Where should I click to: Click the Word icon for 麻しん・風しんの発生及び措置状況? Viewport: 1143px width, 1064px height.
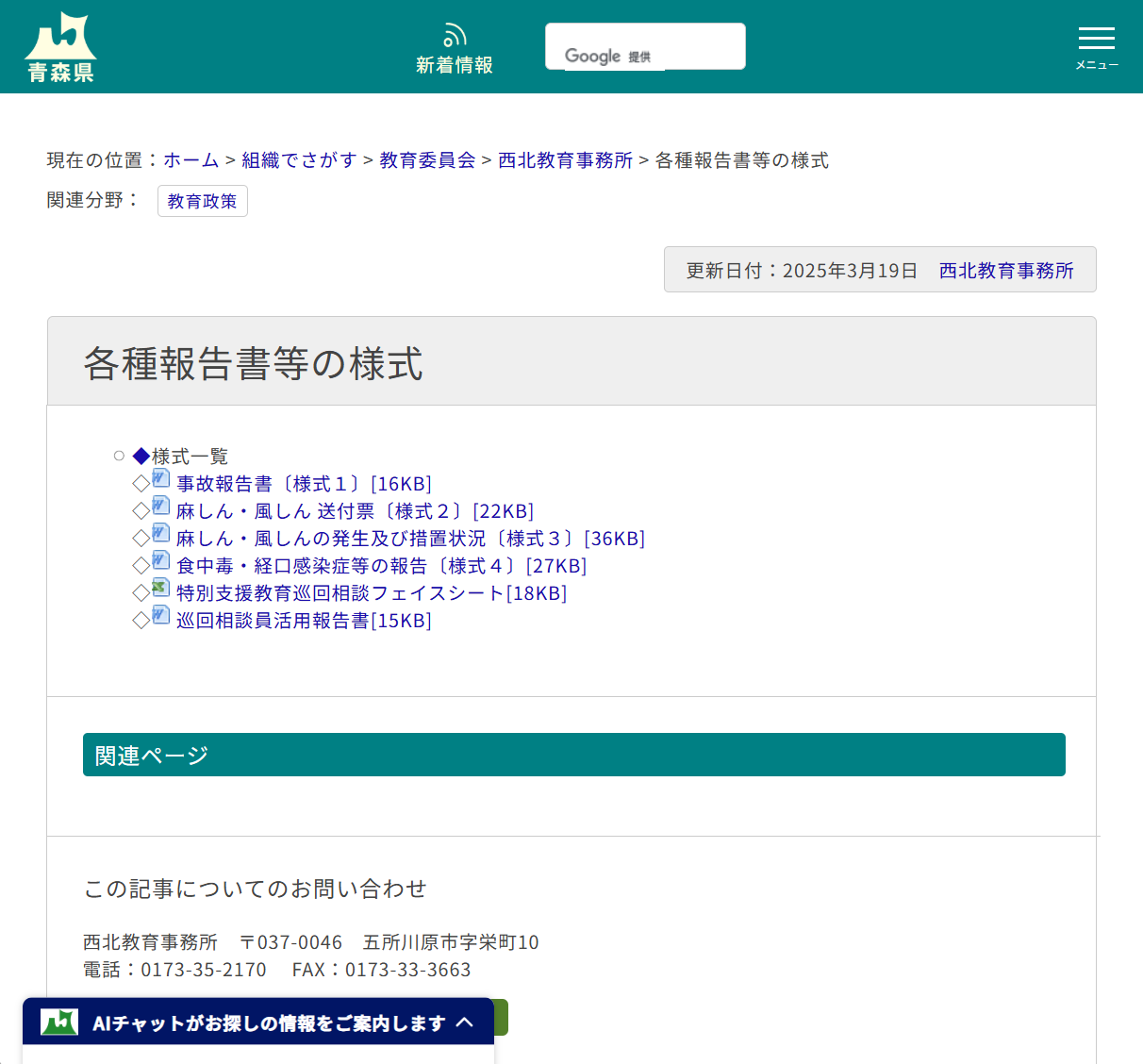pyautogui.click(x=160, y=534)
